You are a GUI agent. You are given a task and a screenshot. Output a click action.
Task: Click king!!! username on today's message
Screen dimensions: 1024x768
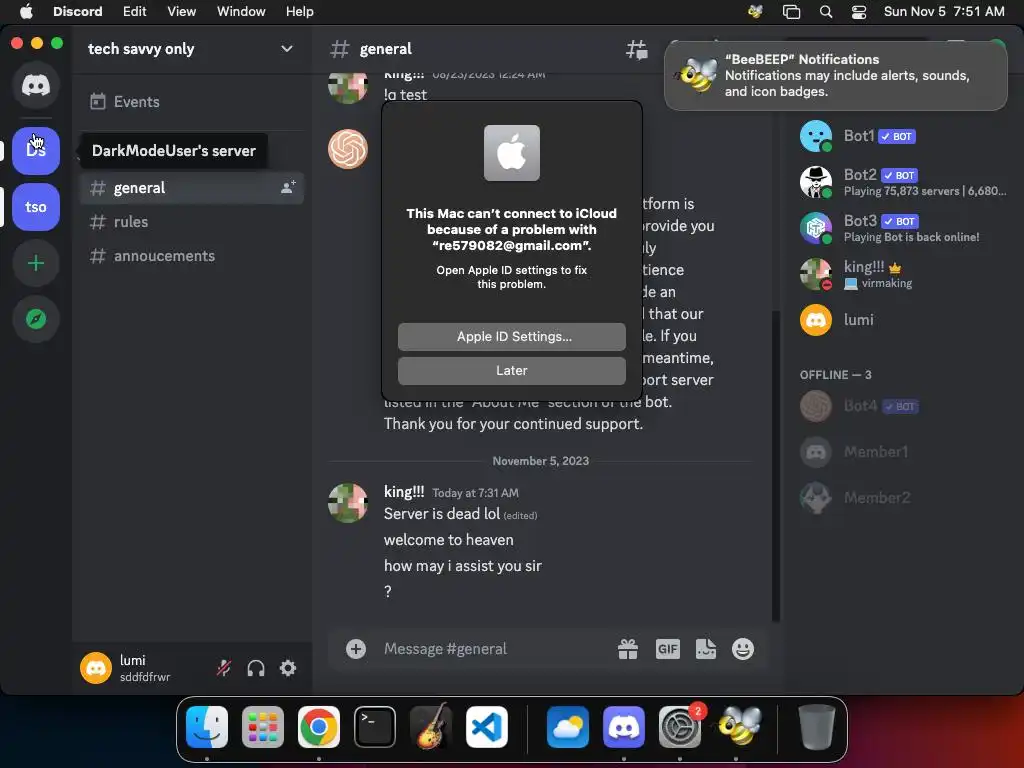404,492
